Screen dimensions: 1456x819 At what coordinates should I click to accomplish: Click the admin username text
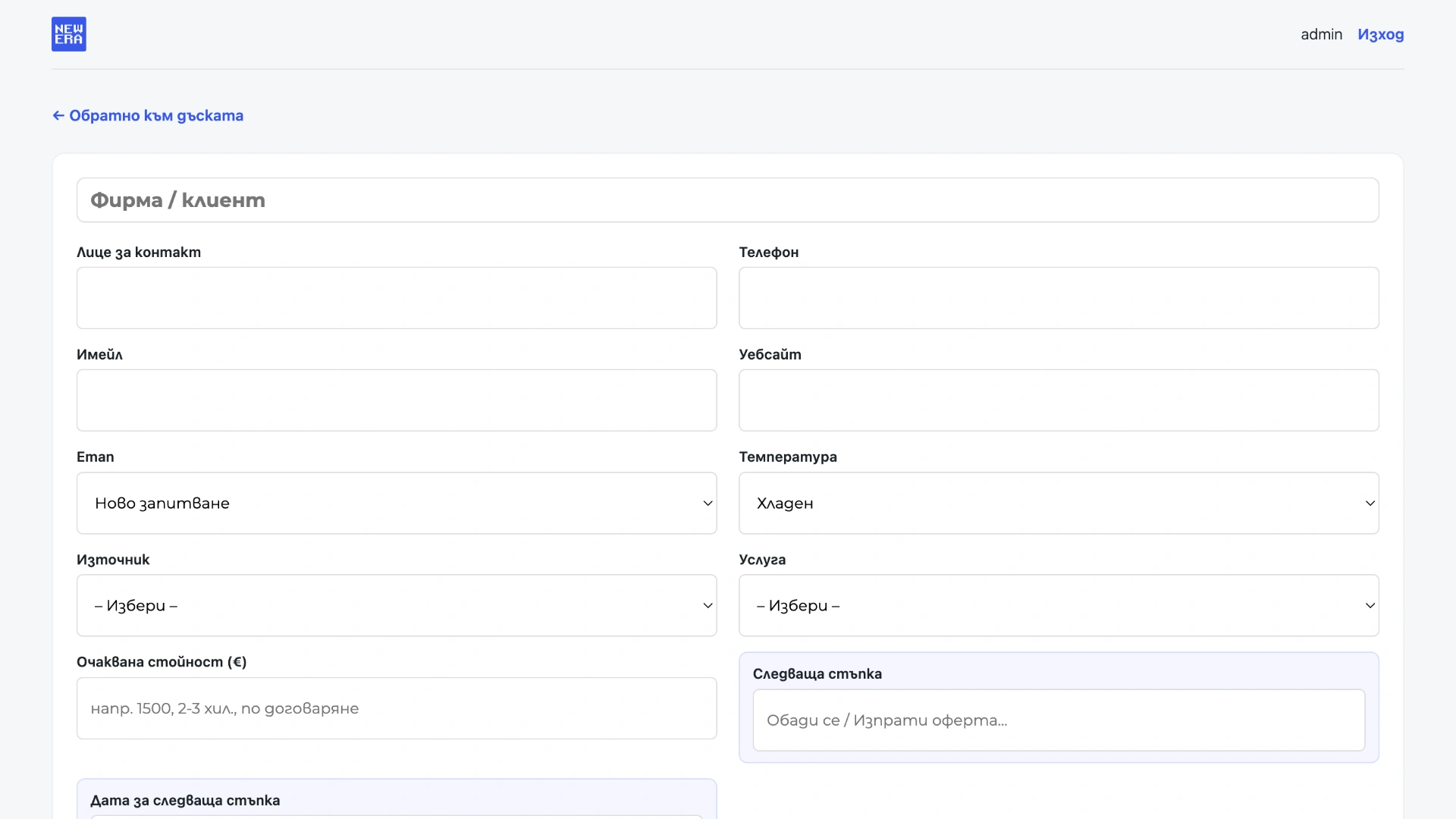coord(1321,34)
